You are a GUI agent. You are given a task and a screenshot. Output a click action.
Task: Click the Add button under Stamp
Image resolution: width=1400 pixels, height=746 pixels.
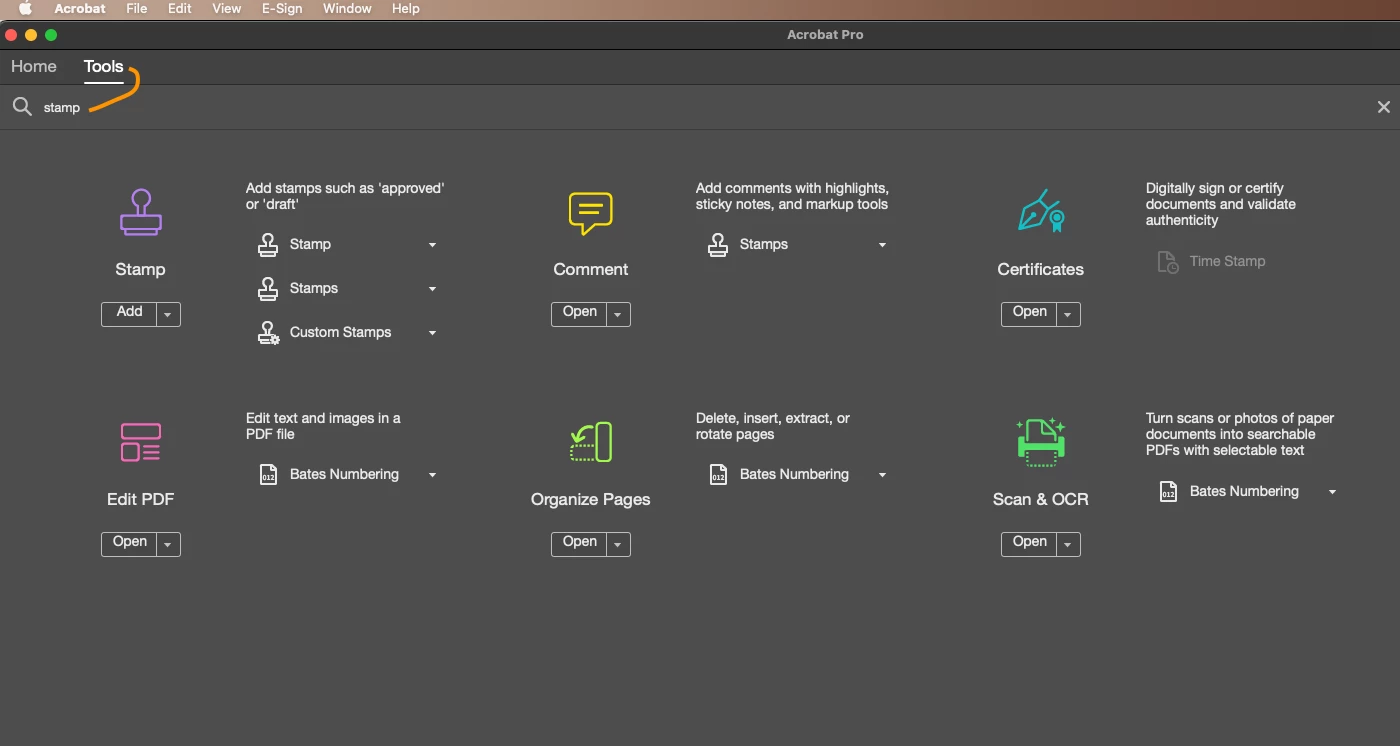pos(130,313)
